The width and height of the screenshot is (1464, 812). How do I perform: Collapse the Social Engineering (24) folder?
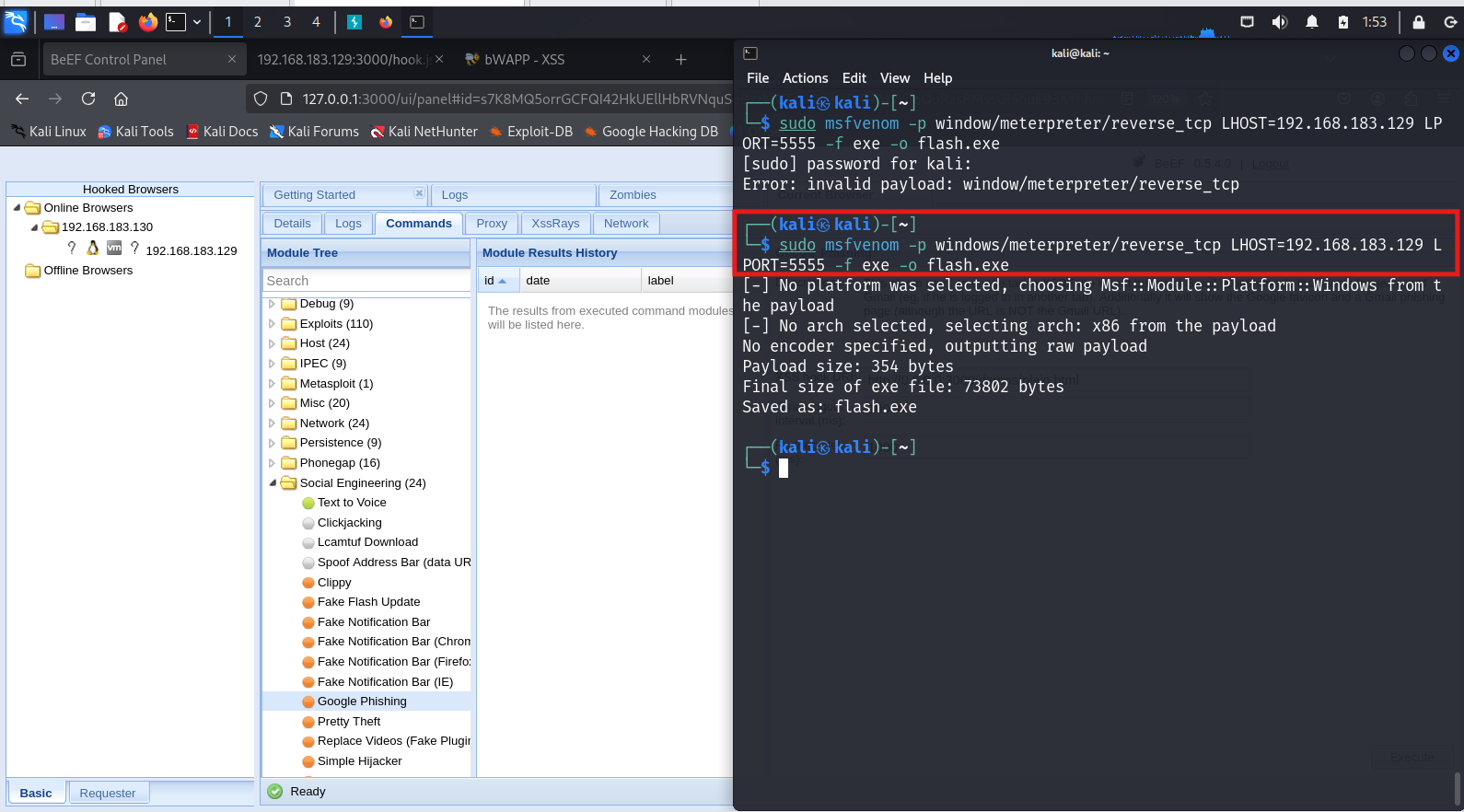pyautogui.click(x=272, y=483)
